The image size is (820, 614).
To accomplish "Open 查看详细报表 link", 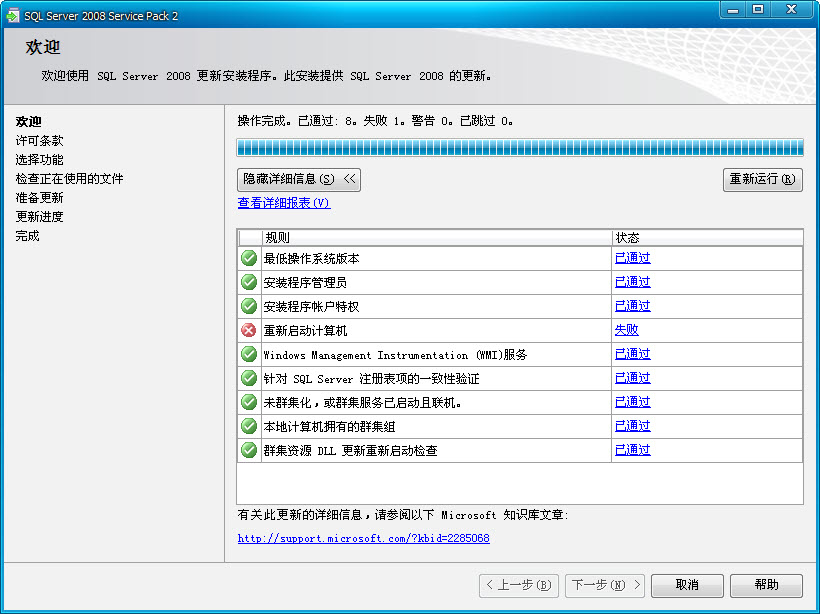I will click(283, 203).
